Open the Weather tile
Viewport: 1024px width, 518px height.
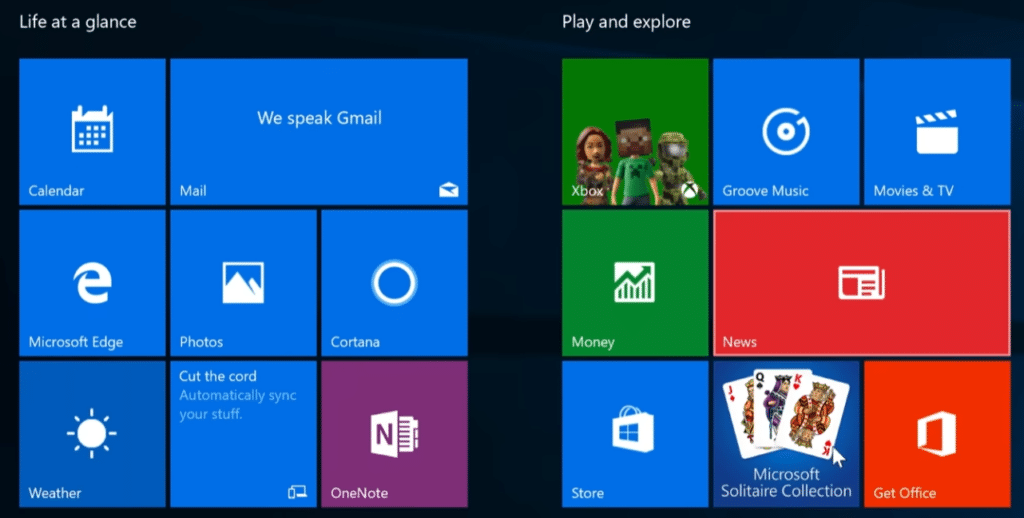click(x=92, y=434)
